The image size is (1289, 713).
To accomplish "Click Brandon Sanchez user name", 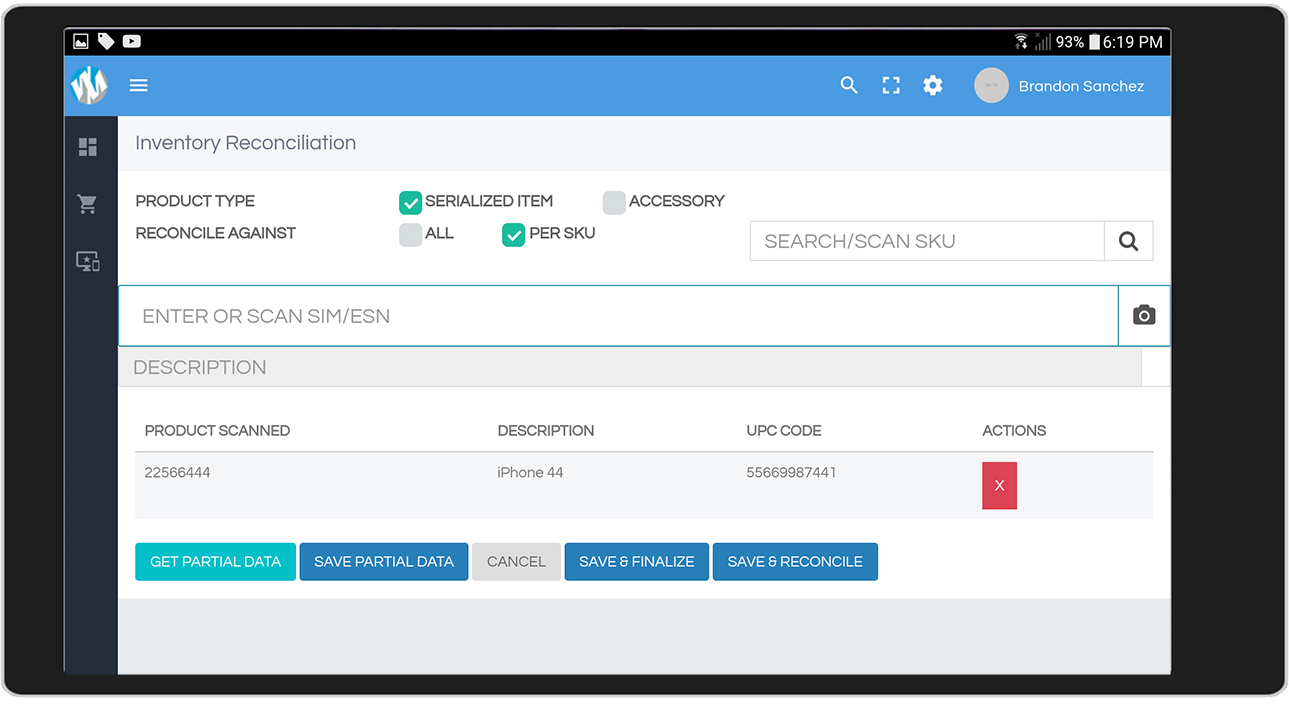I will point(1081,86).
